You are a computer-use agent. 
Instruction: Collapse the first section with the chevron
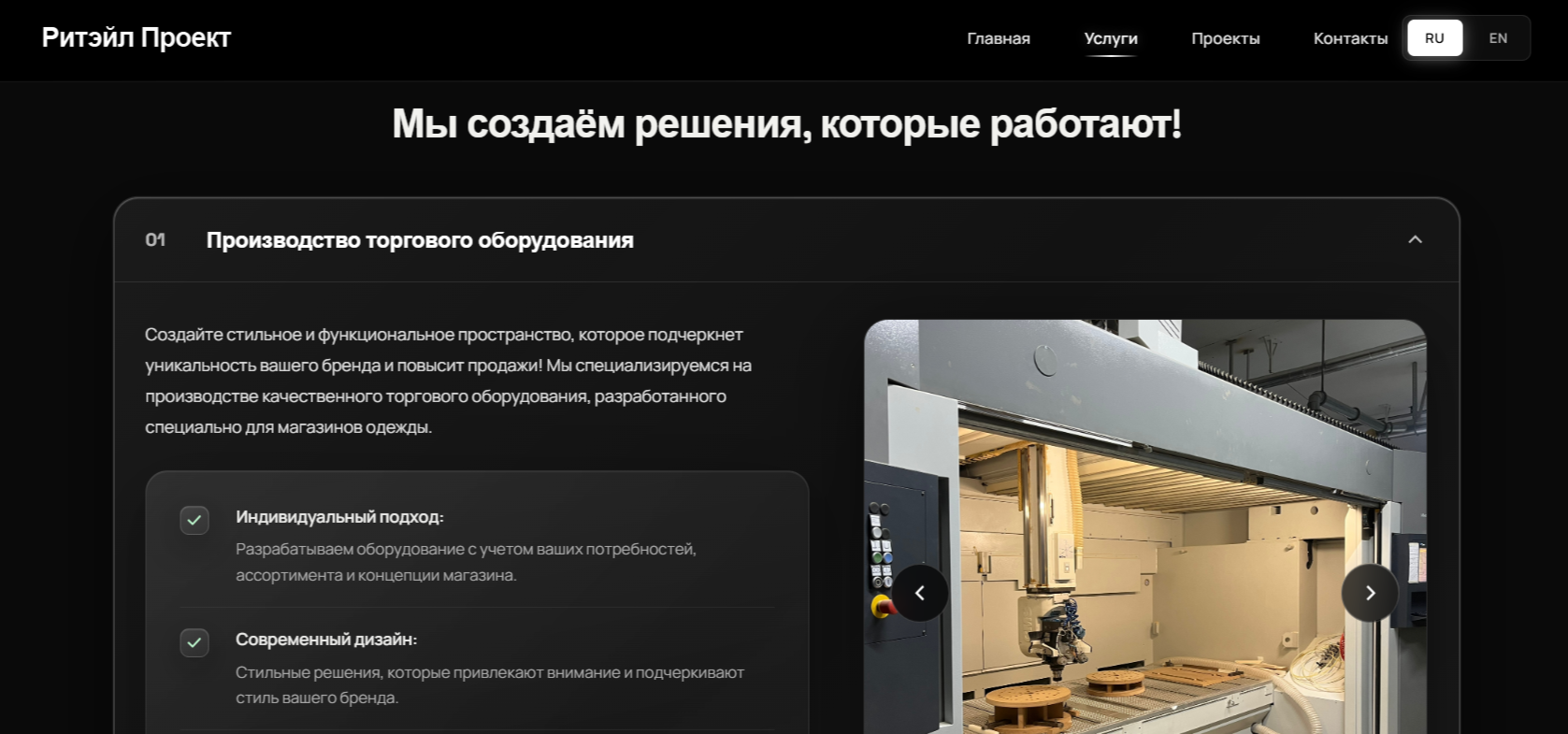tap(1416, 239)
